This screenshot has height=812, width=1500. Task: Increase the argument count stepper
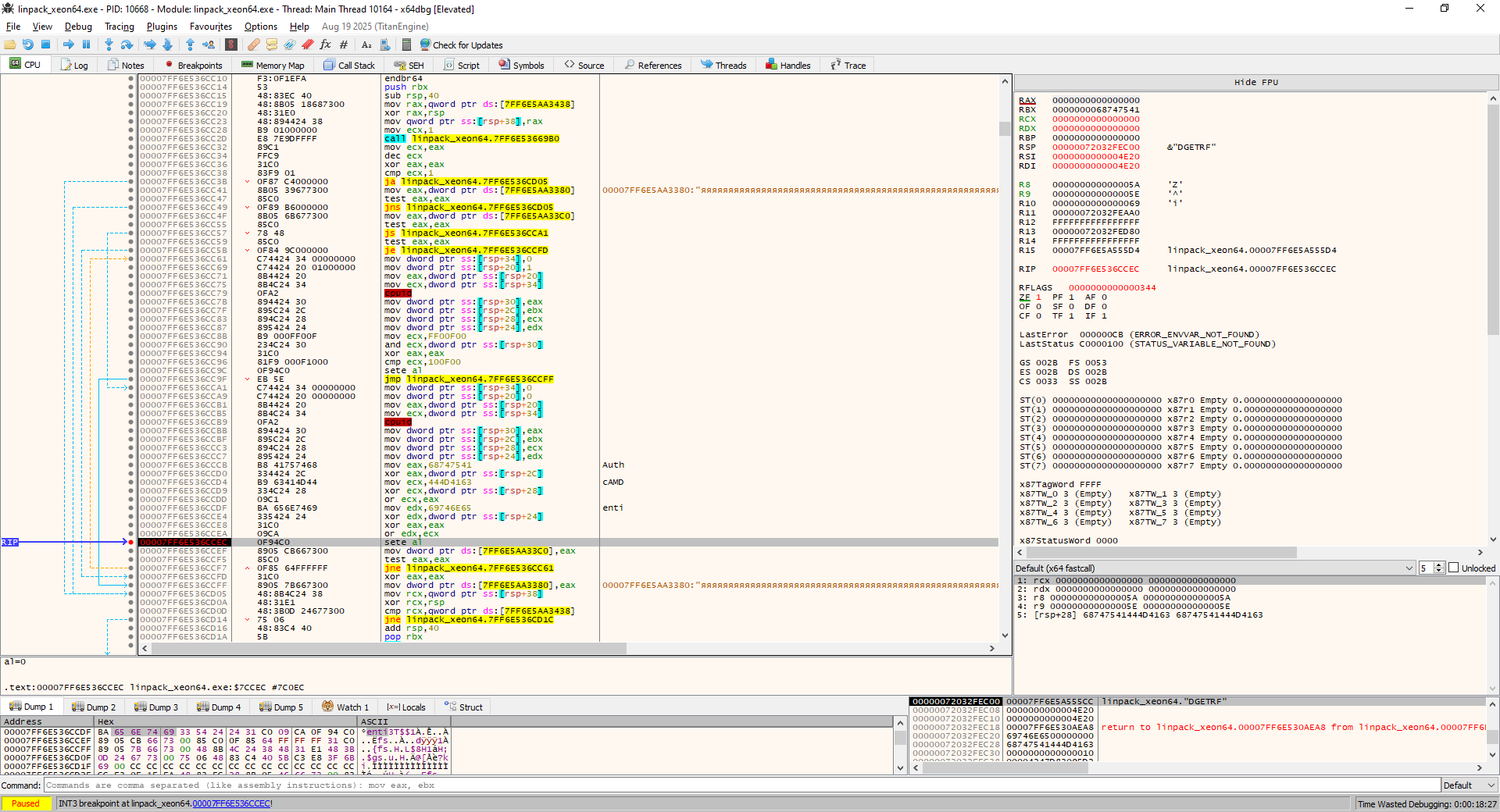pos(1439,565)
